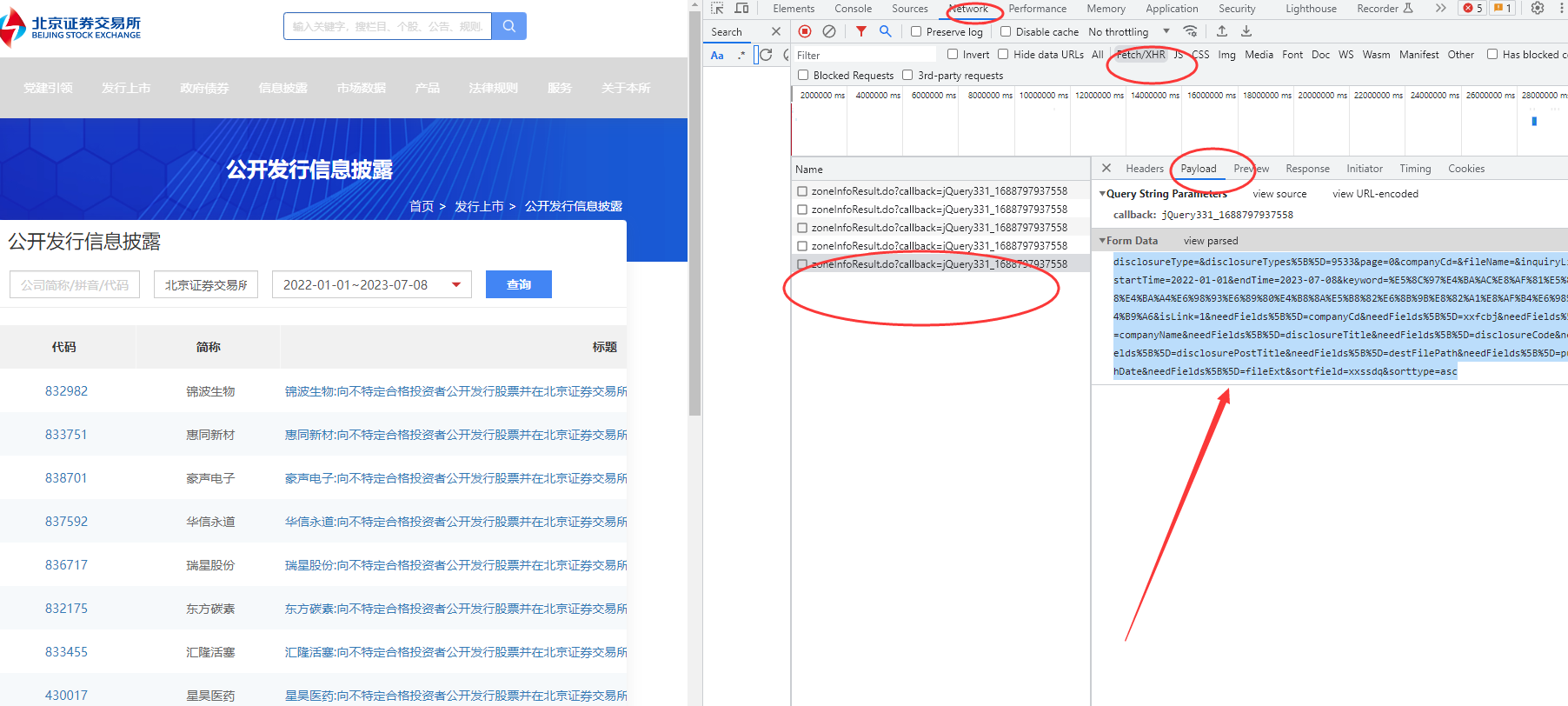Check Blocked Requests checkbox
Viewport: 1568px width, 706px height.
(x=803, y=75)
